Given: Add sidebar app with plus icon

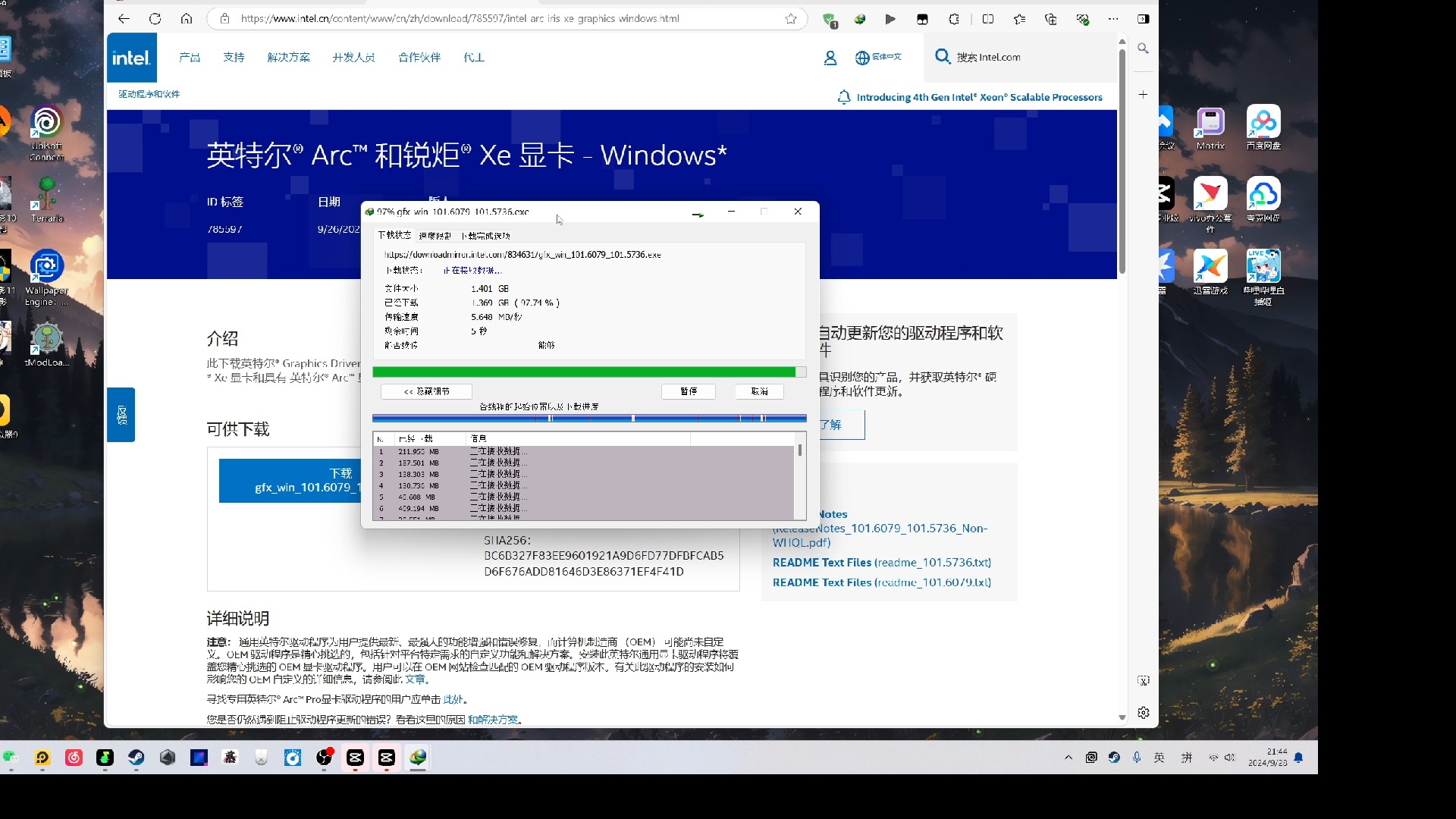Looking at the screenshot, I should pos(1143,95).
